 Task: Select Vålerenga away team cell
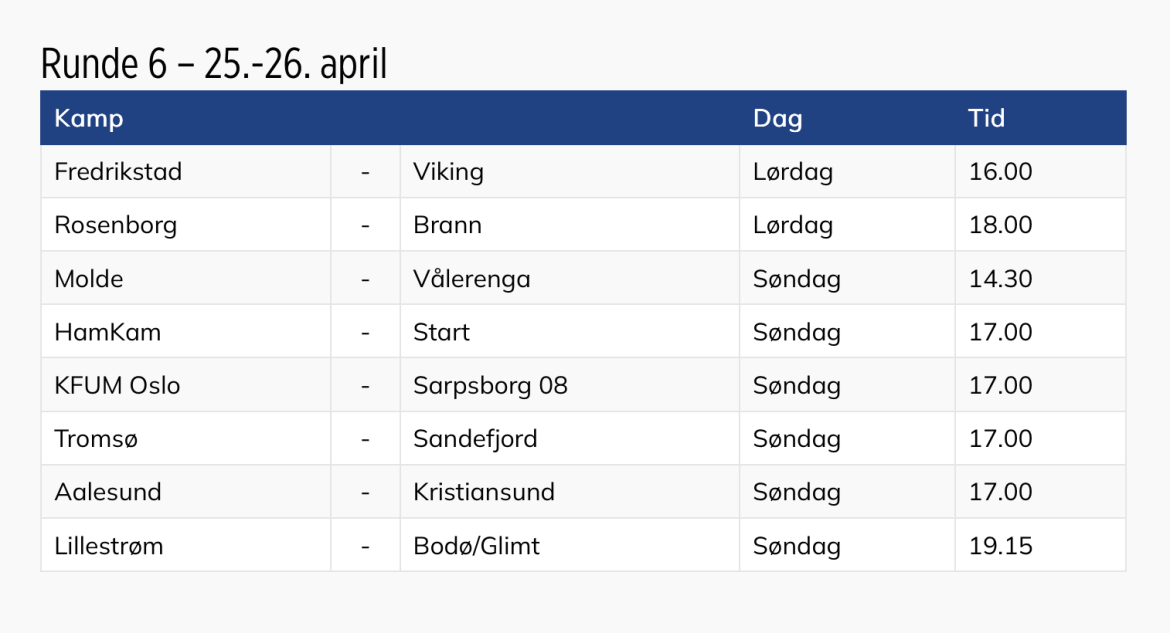tap(471, 279)
